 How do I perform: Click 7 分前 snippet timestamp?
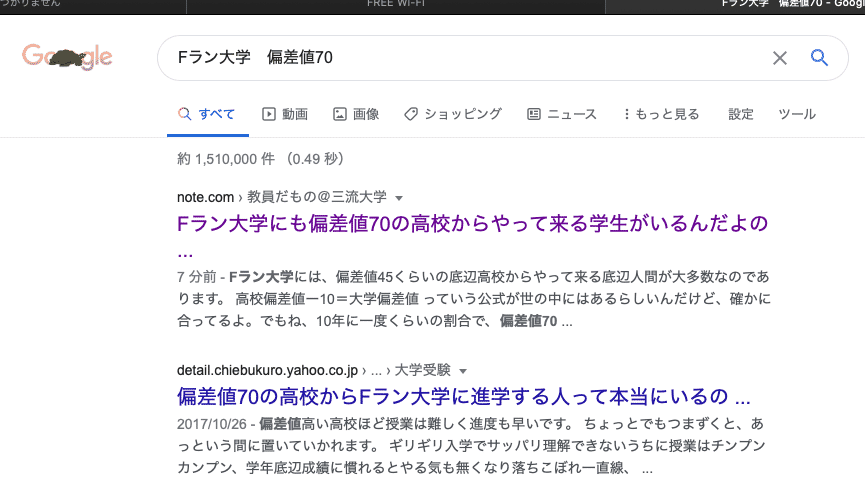click(196, 276)
